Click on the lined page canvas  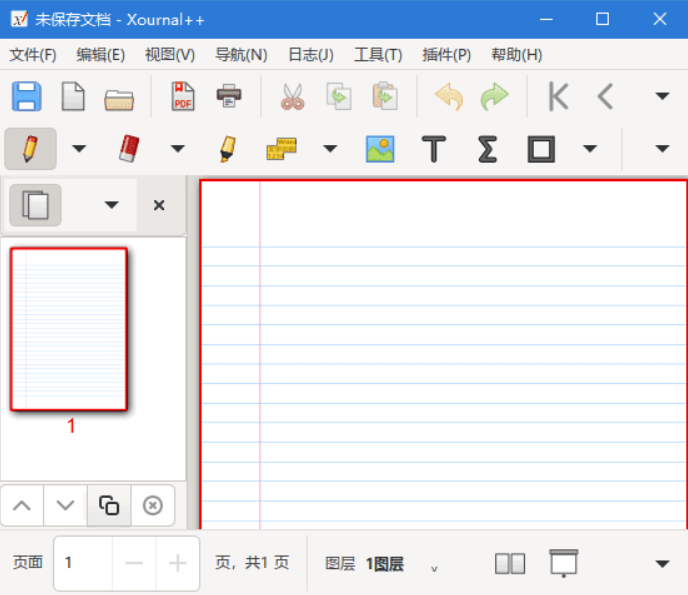click(443, 355)
